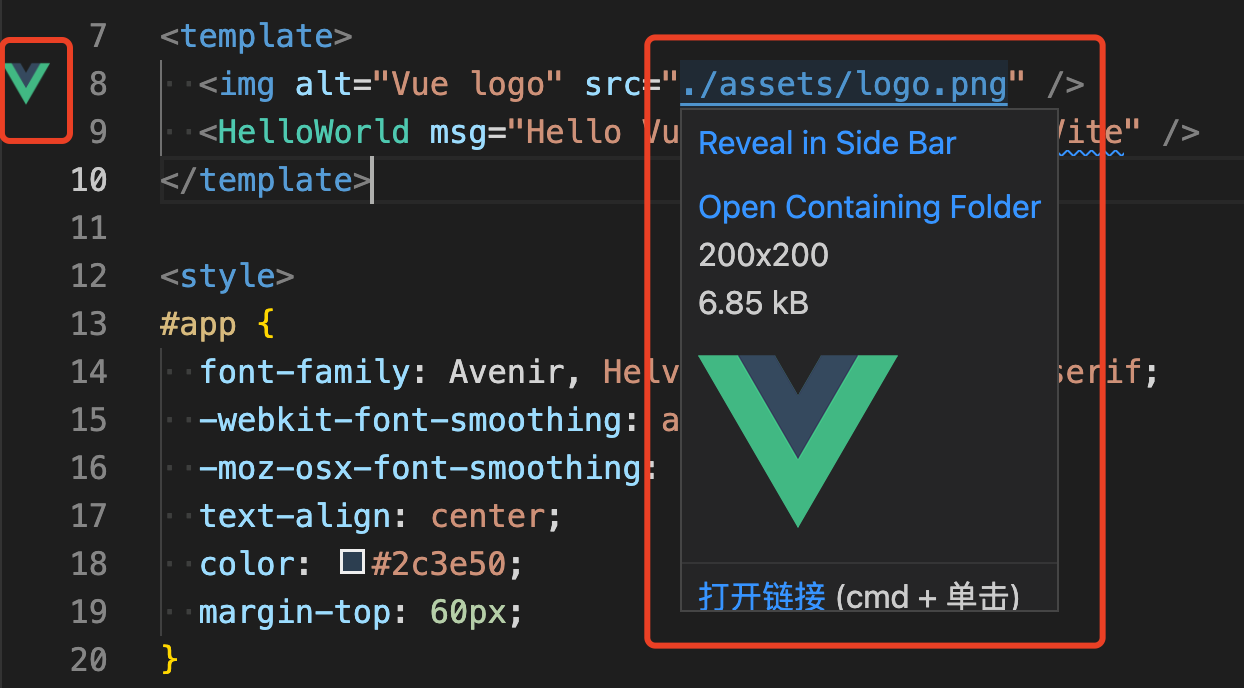Click the text-align property name
The image size is (1244, 688).
295,516
